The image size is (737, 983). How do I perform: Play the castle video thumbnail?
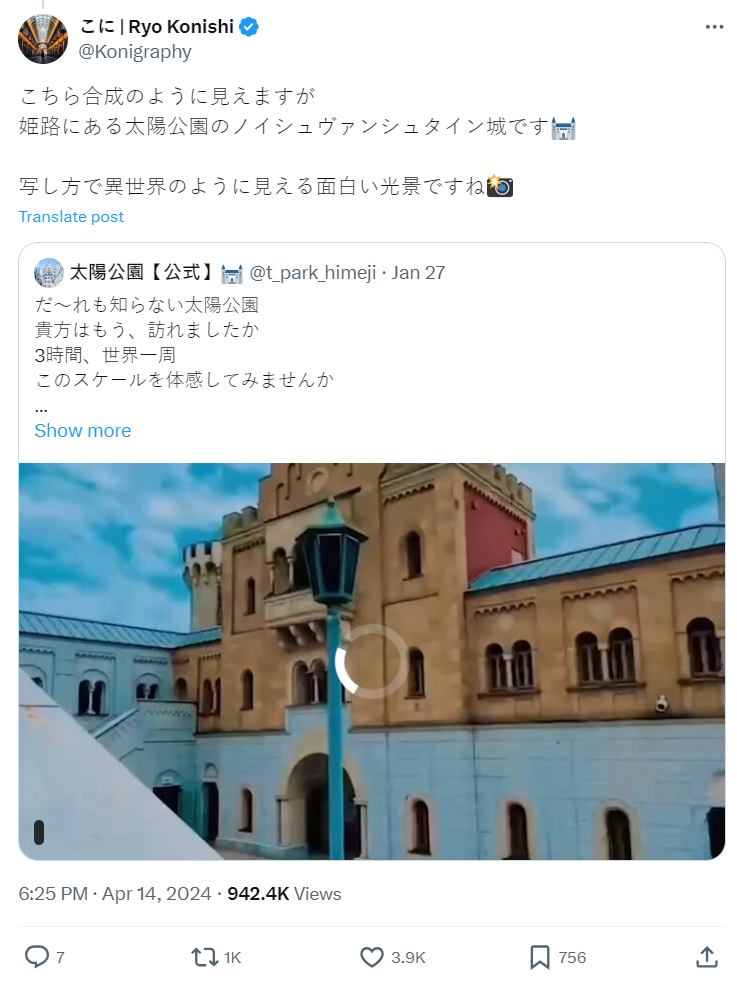(x=372, y=661)
